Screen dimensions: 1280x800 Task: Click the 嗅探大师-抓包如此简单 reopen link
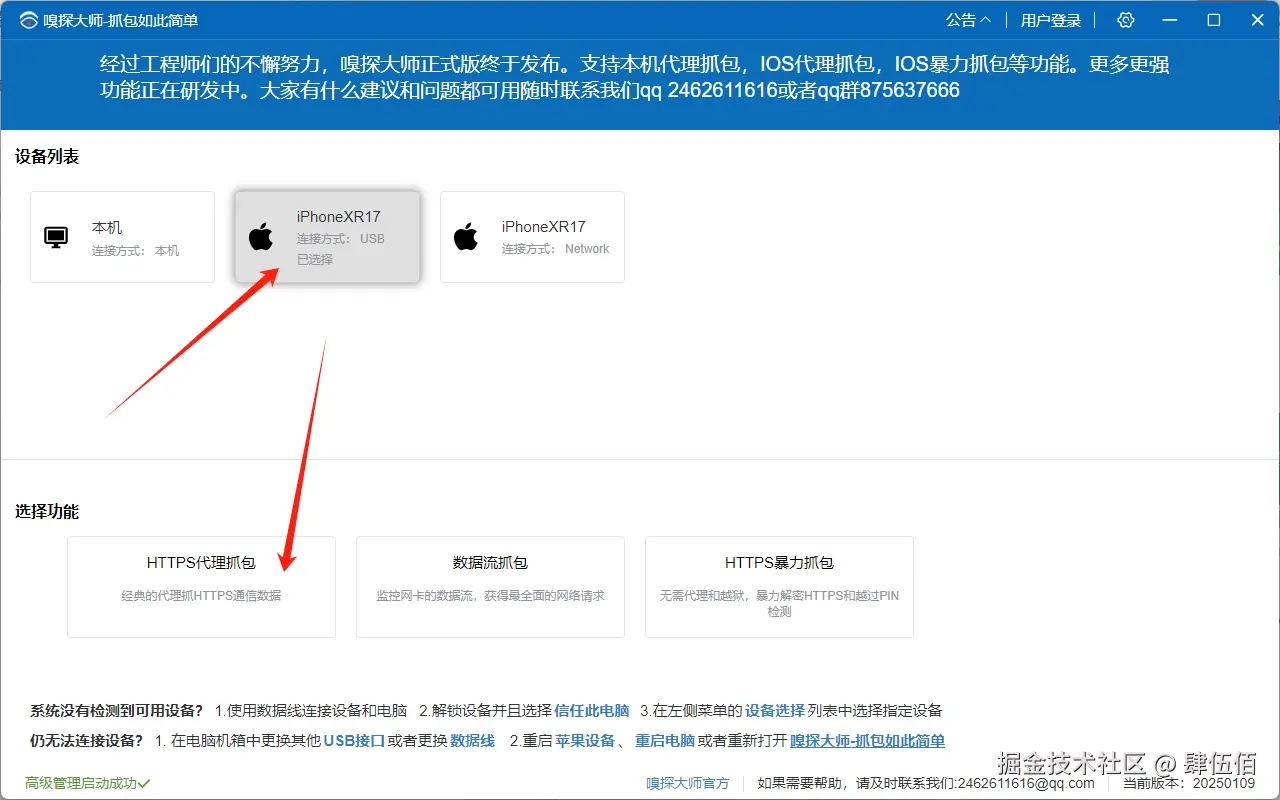pos(868,741)
